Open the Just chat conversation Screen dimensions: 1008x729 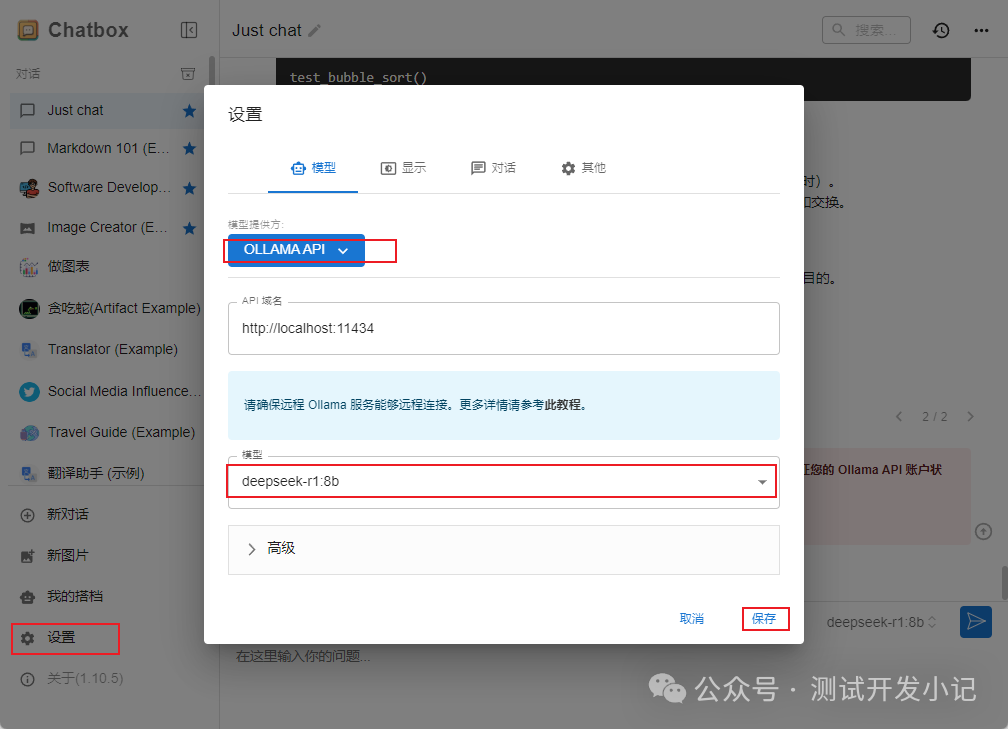pos(107,111)
